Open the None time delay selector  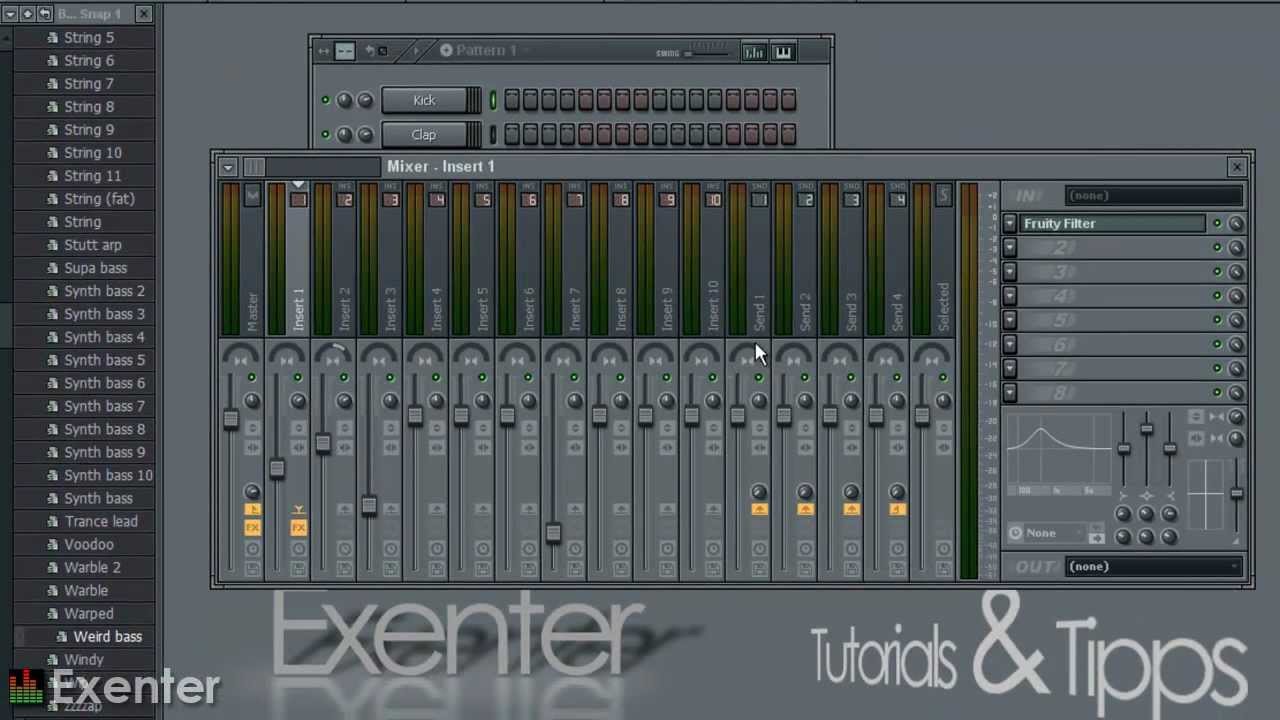click(x=1046, y=533)
